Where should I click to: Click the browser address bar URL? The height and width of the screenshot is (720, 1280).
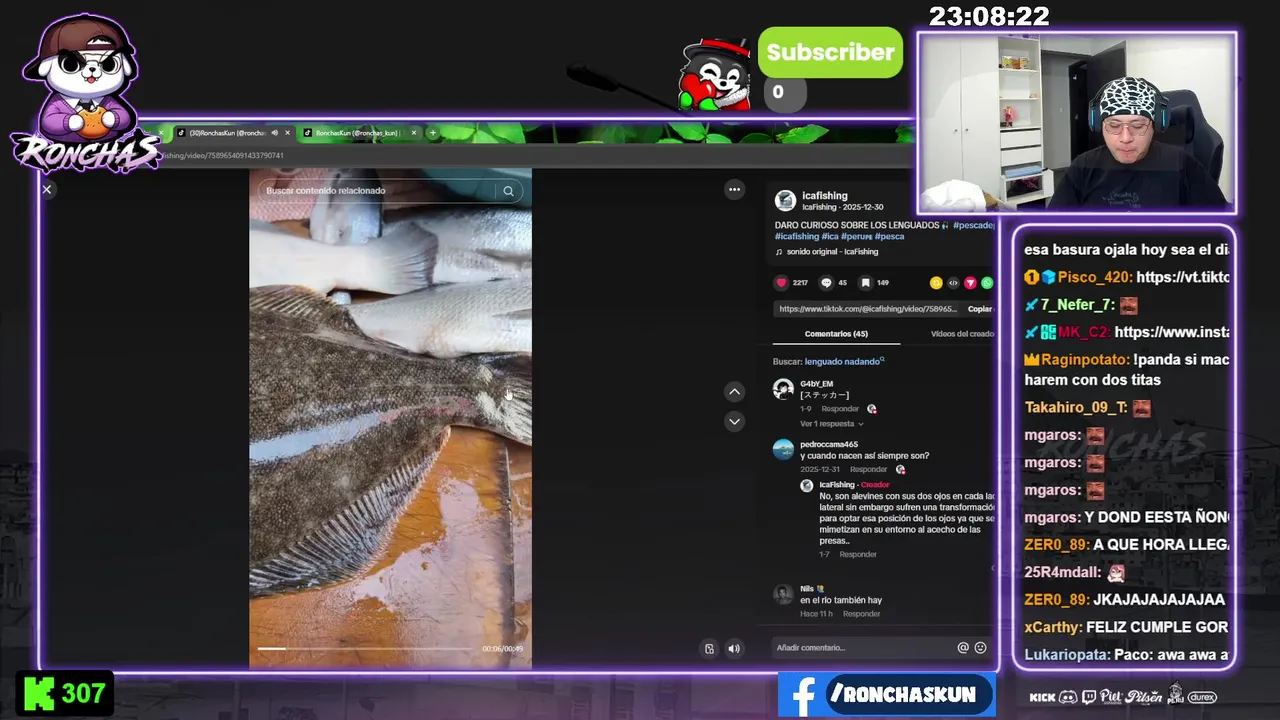point(223,155)
